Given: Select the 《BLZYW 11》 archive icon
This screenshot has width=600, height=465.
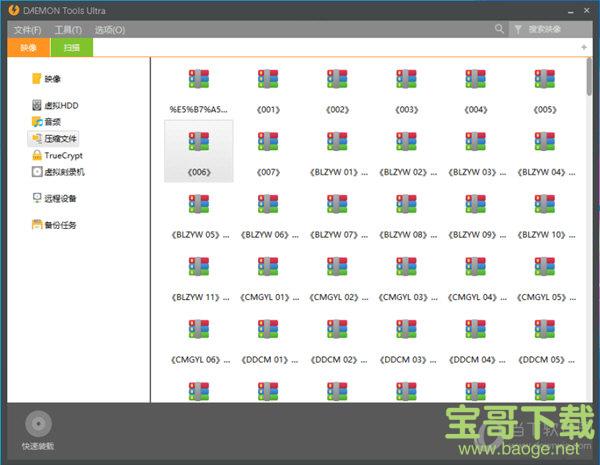Looking at the screenshot, I should [x=199, y=266].
